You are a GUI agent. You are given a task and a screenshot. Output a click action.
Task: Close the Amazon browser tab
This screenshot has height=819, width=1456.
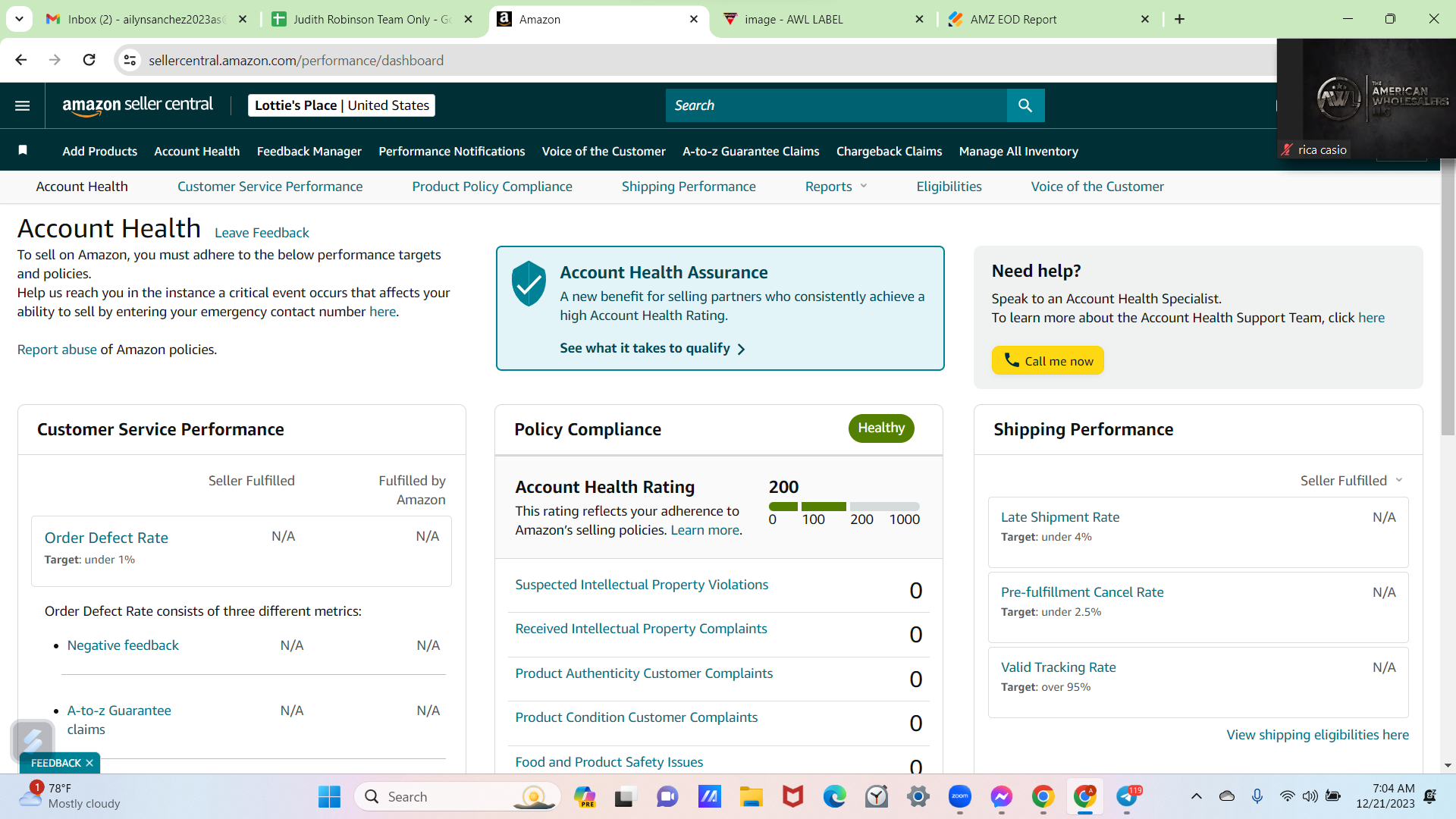[x=694, y=19]
